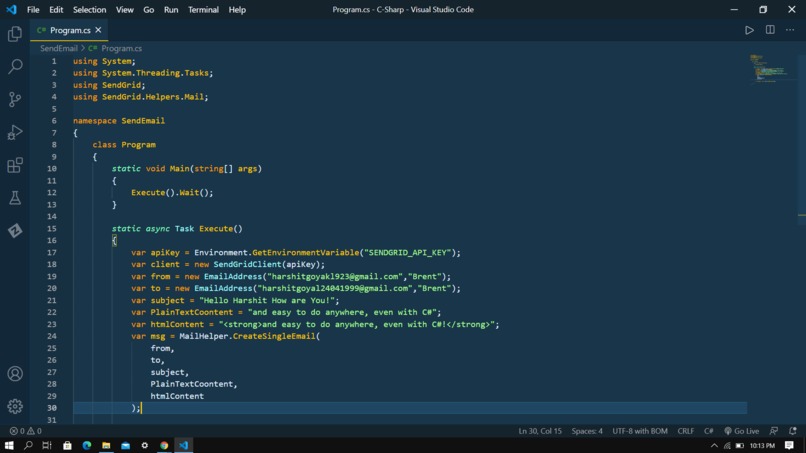This screenshot has width=806, height=453.
Task: Open the feedback icon in status bar
Action: pyautogui.click(x=774, y=431)
